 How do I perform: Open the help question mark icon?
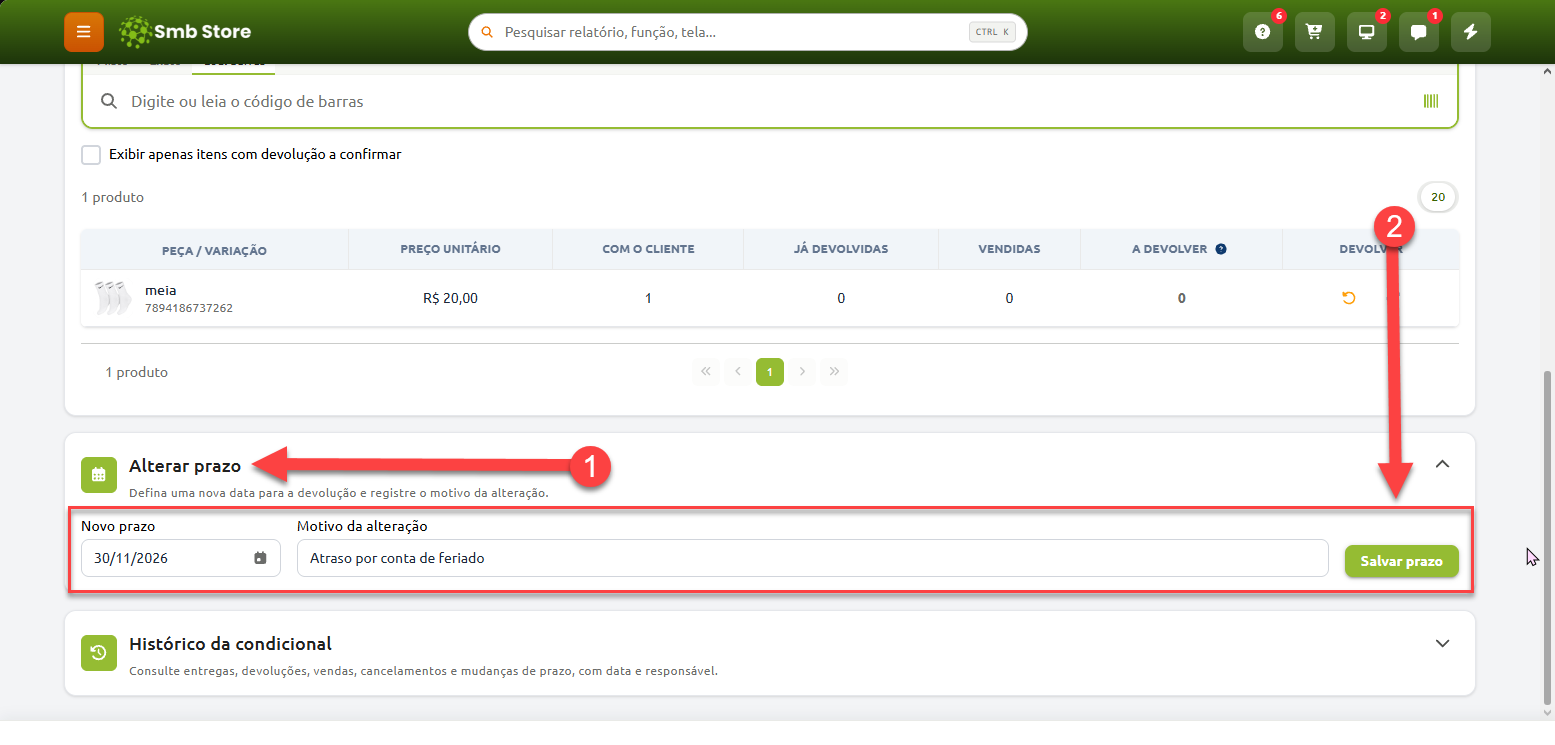(x=1263, y=32)
